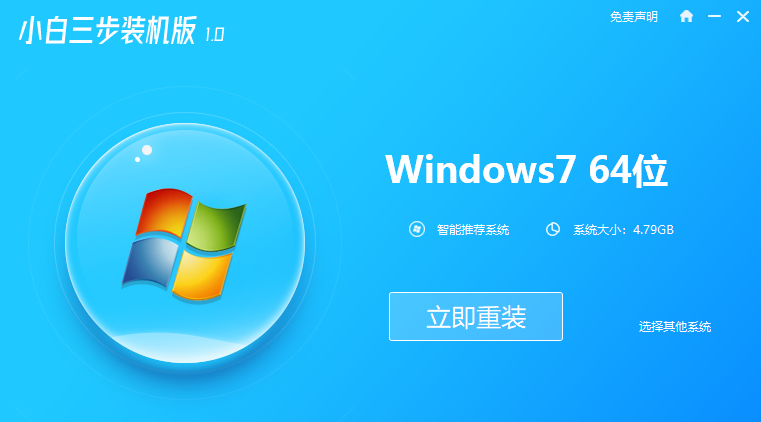The width and height of the screenshot is (761, 422).
Task: Click the small Windows icon beside 智能推荐系统
Action: coord(417,229)
